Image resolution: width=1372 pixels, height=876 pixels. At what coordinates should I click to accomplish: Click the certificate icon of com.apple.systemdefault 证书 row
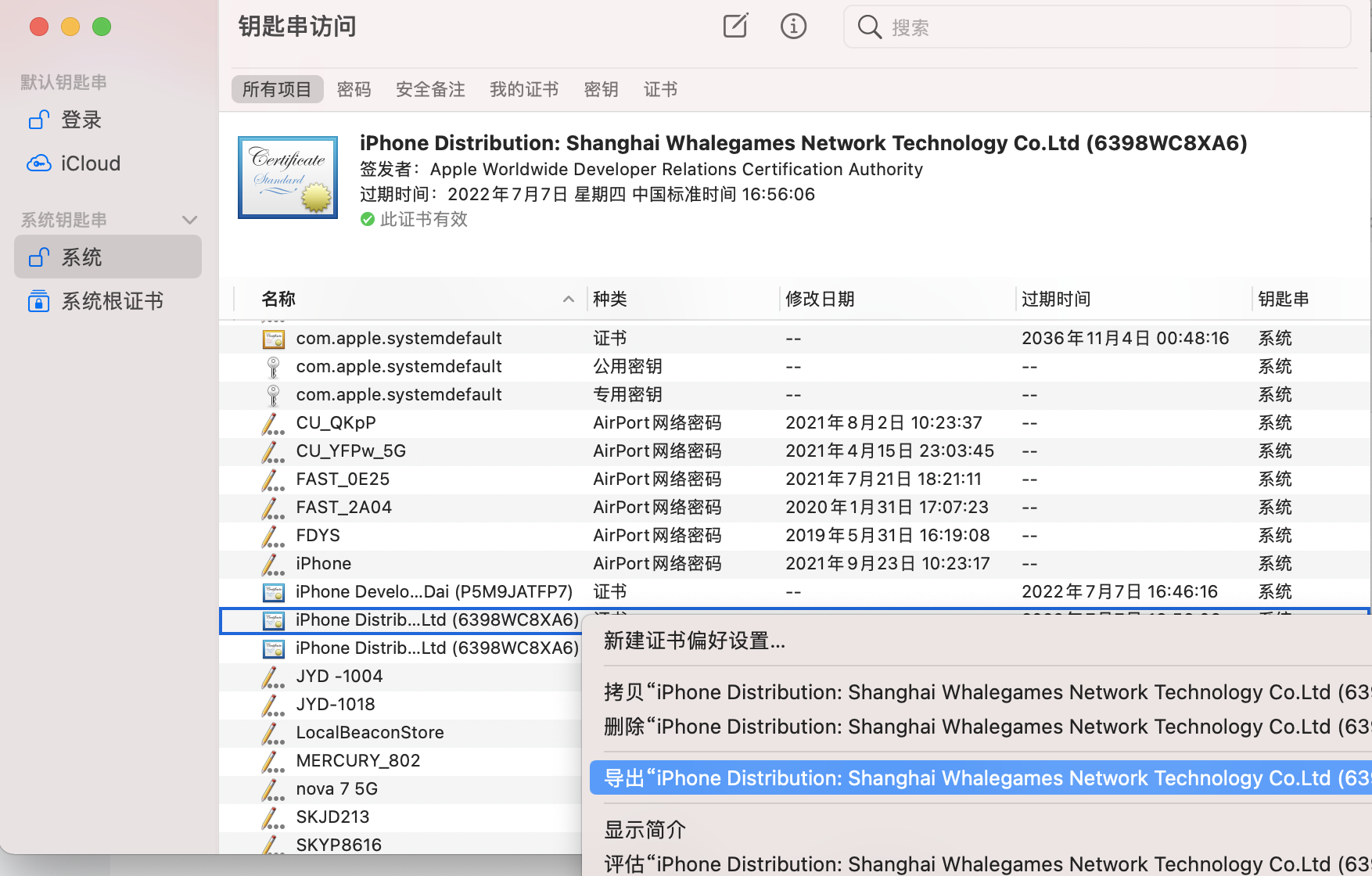click(273, 339)
